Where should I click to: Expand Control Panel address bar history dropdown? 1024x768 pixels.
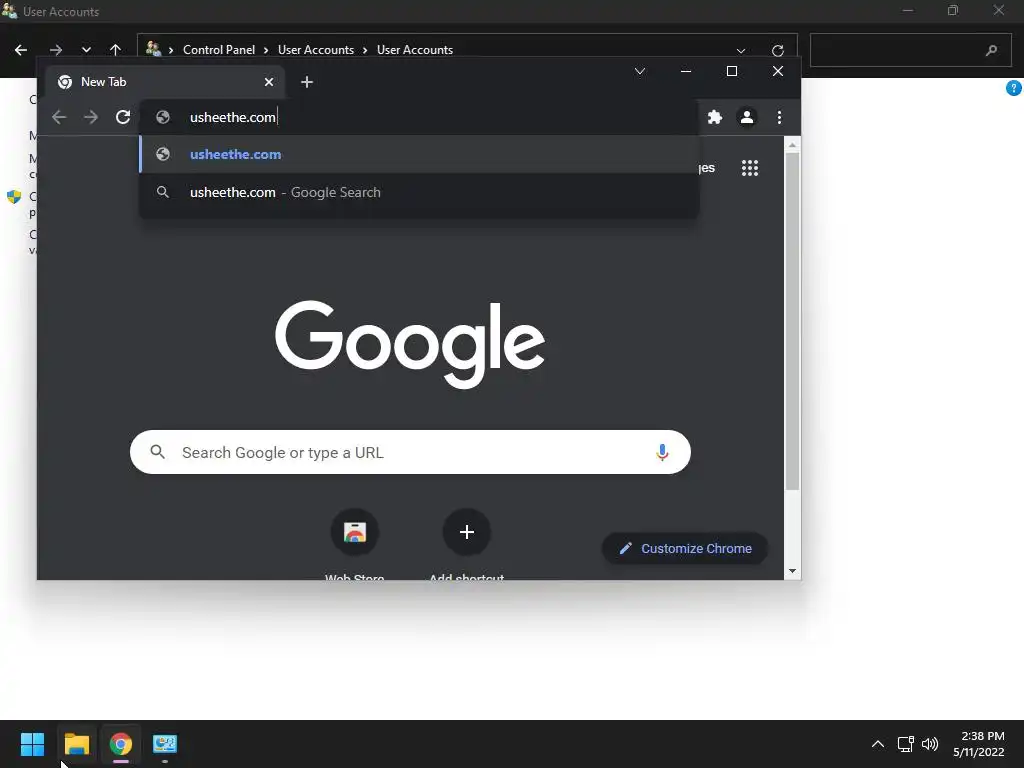[x=741, y=50]
